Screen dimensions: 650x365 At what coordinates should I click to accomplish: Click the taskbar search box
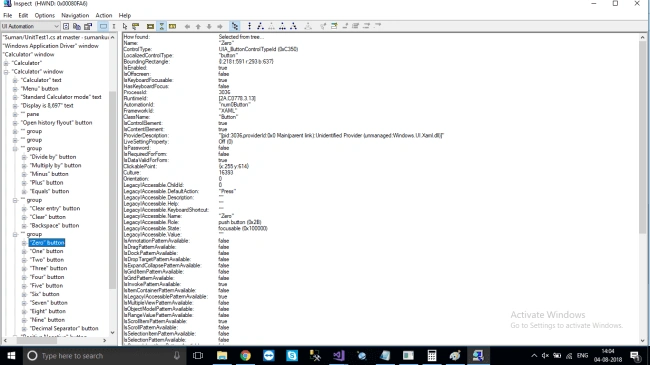pyautogui.click(x=104, y=356)
